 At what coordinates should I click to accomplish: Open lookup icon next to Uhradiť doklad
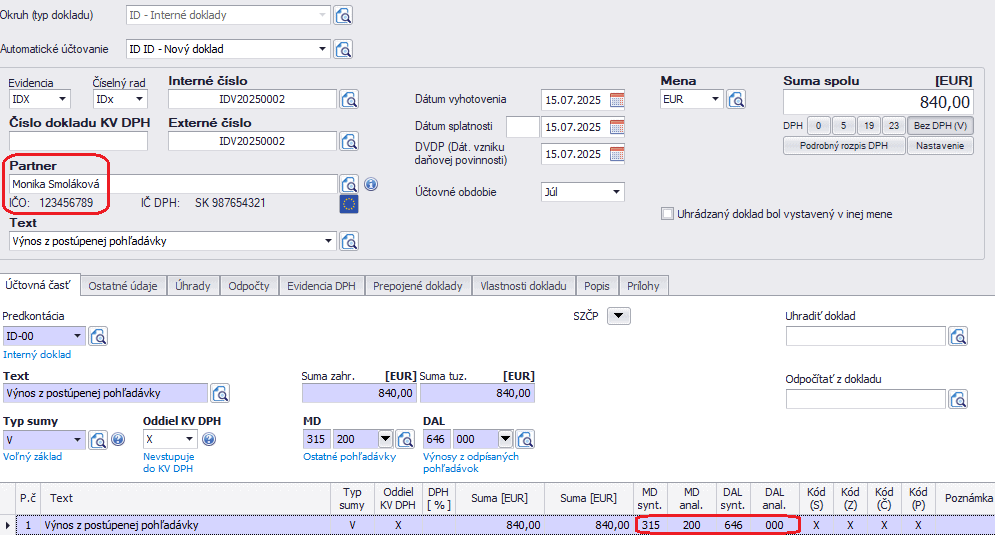pos(958,336)
